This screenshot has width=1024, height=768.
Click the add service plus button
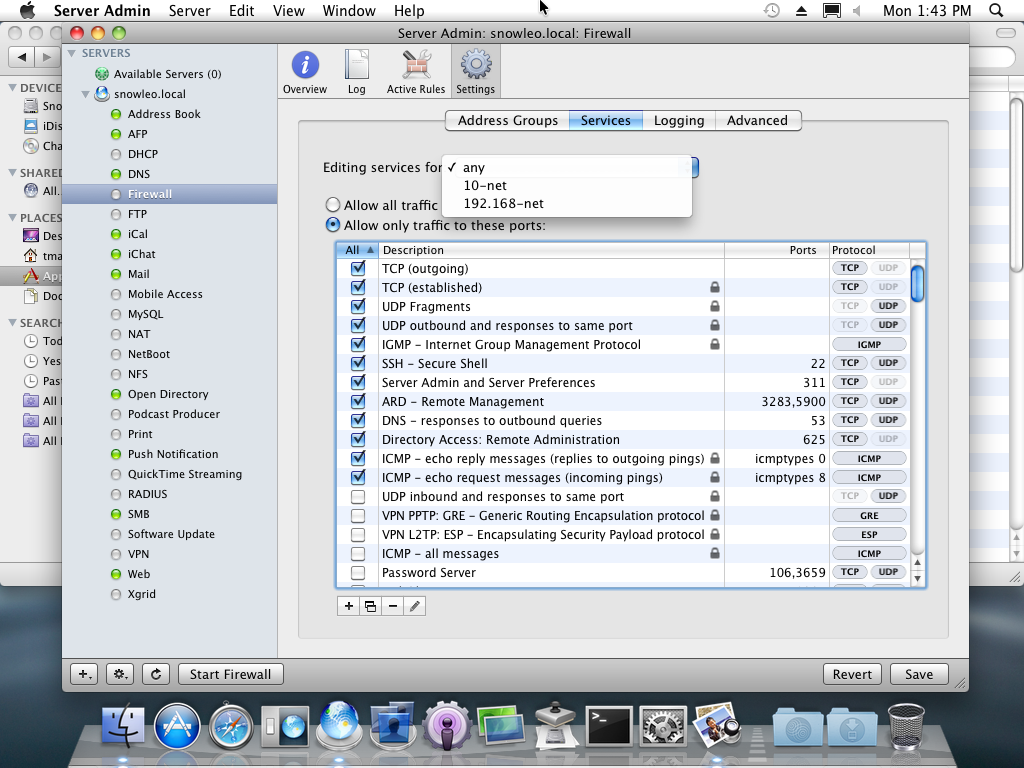point(349,606)
